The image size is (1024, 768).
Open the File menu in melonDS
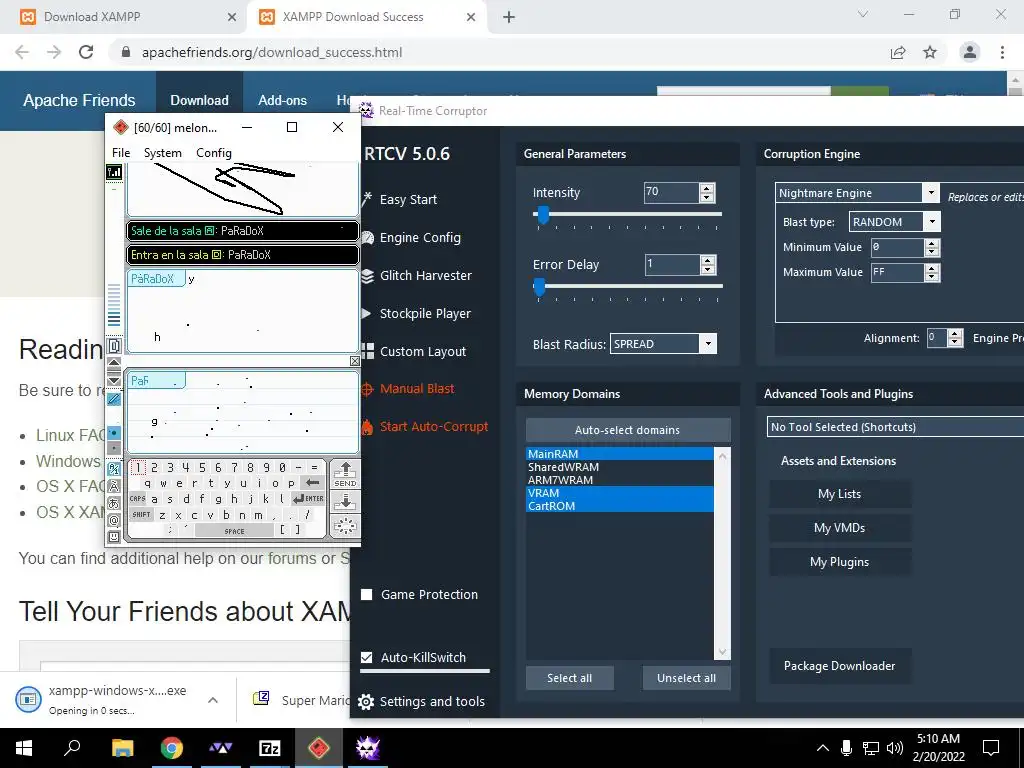121,153
